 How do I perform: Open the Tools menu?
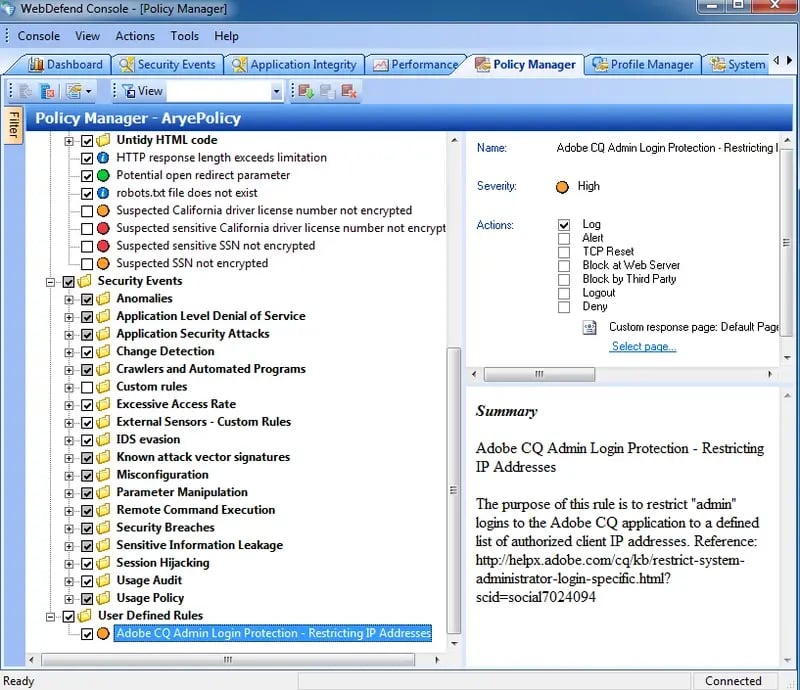pos(184,36)
